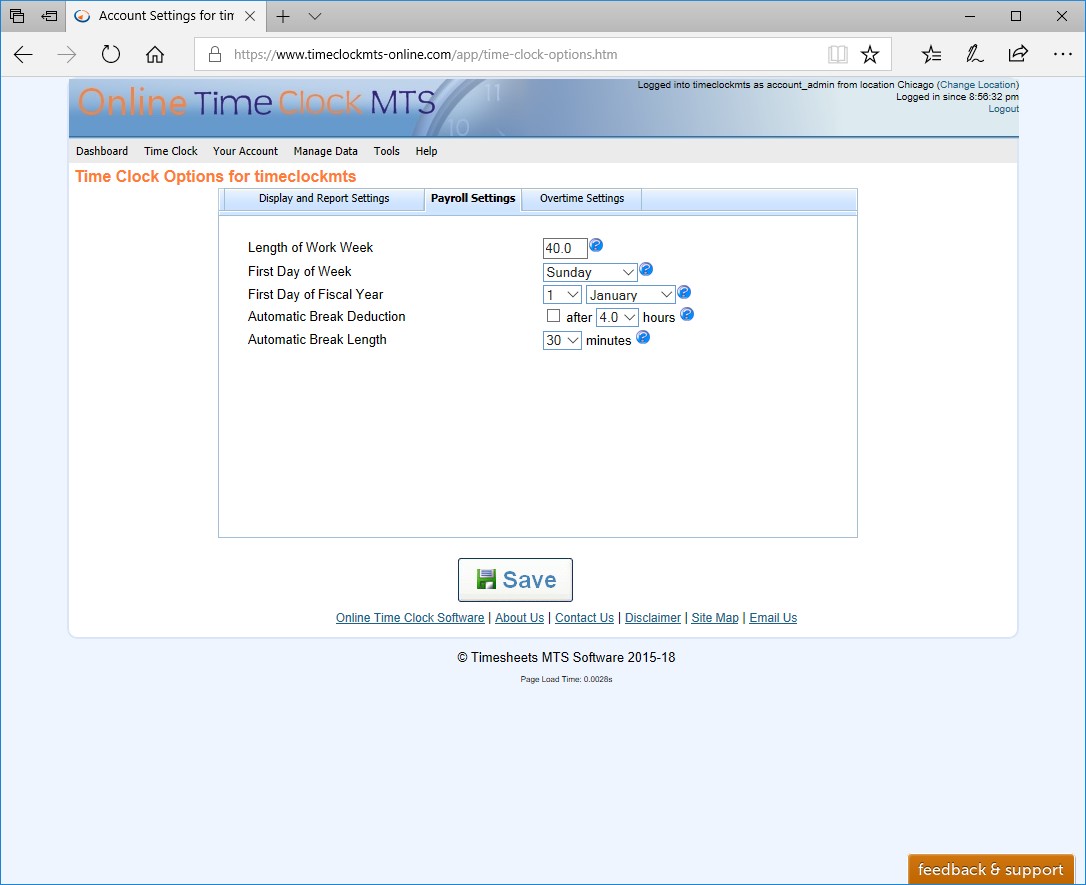Image resolution: width=1086 pixels, height=885 pixels.
Task: Open the Favorites hub
Action: pyautogui.click(x=932, y=55)
